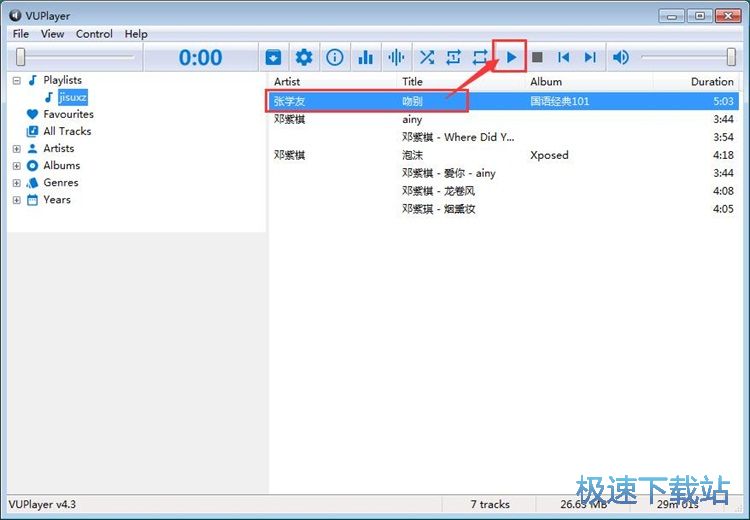Click the Favourites heart icon
This screenshot has height=520, width=750.
coord(32,114)
